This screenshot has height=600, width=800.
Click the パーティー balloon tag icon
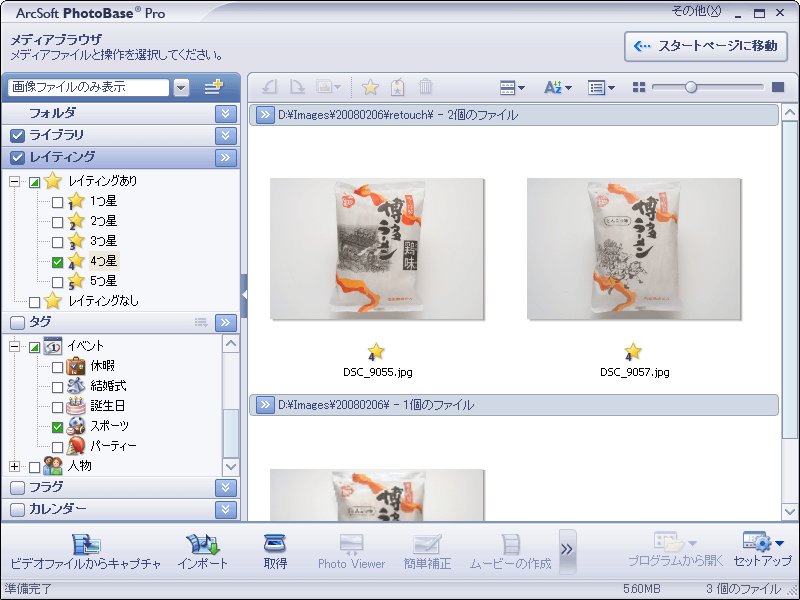(x=76, y=445)
